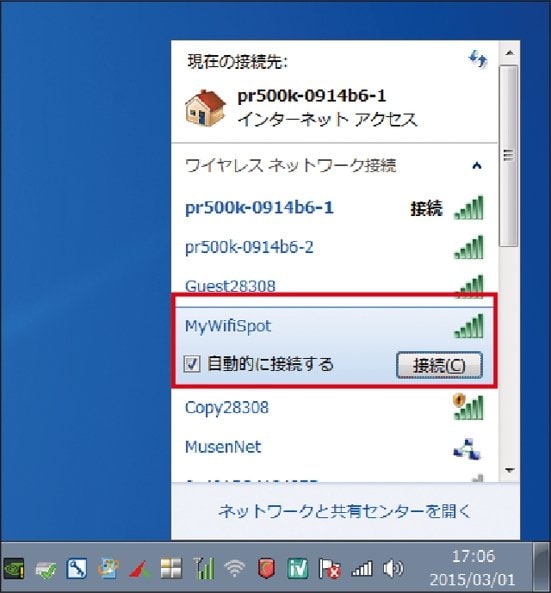Click the green iV tray icon
Image resolution: width=551 pixels, height=593 pixels.
pos(298,568)
